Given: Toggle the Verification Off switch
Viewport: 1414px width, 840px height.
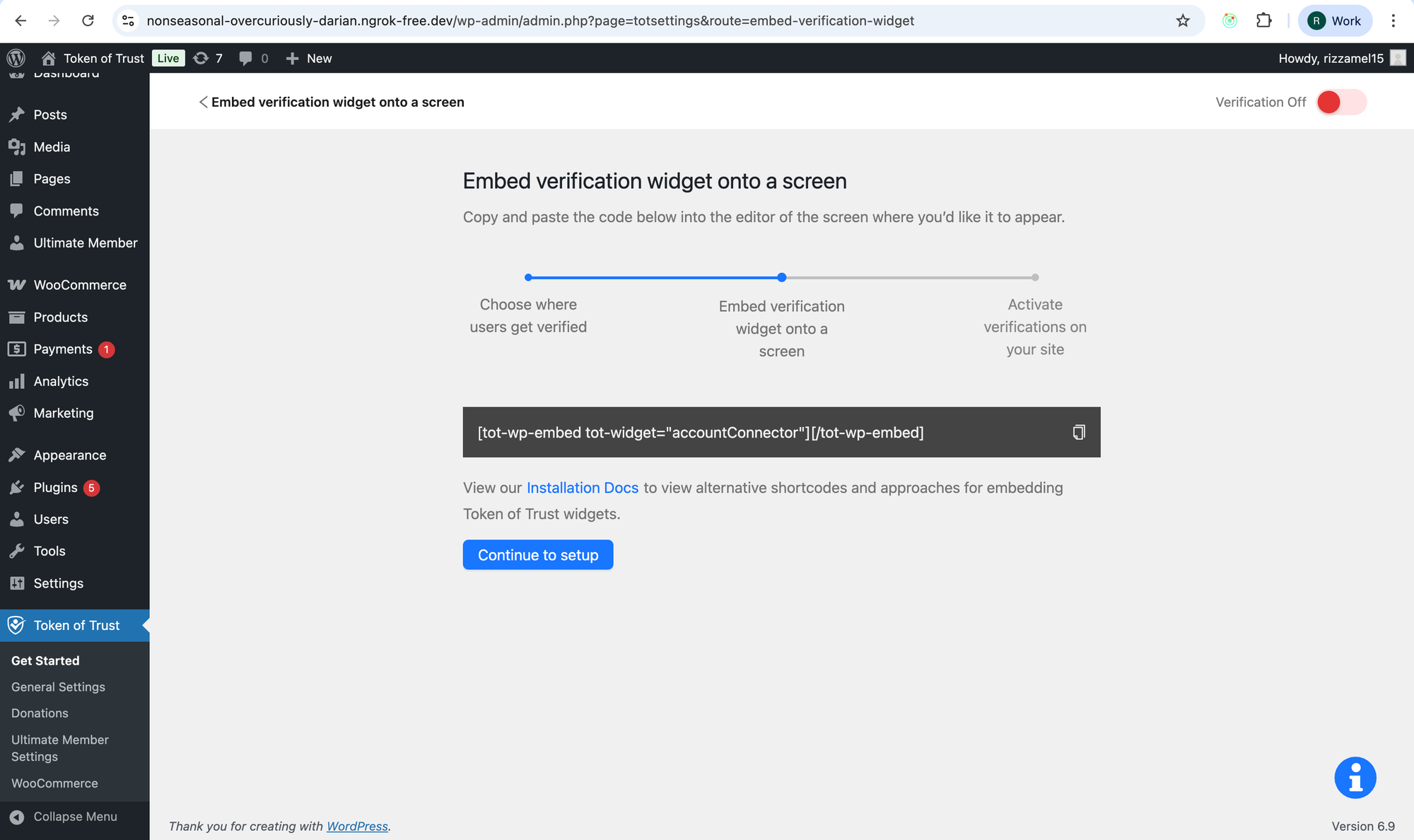Looking at the screenshot, I should pyautogui.click(x=1341, y=102).
